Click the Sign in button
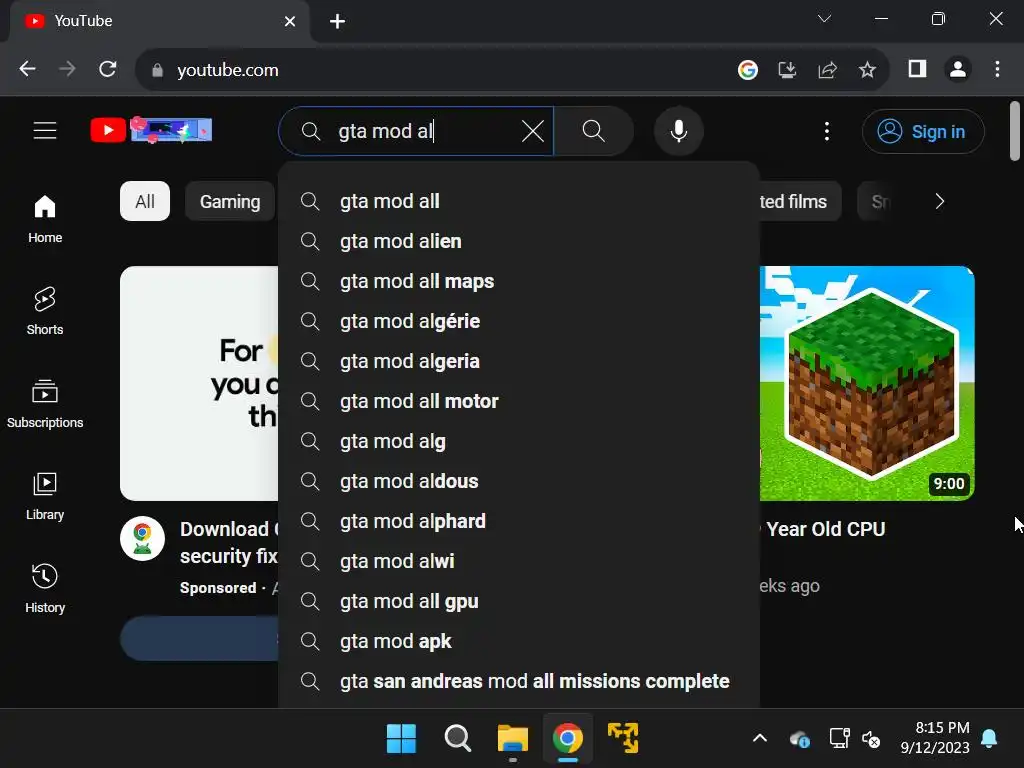Image resolution: width=1024 pixels, height=768 pixels. click(923, 131)
